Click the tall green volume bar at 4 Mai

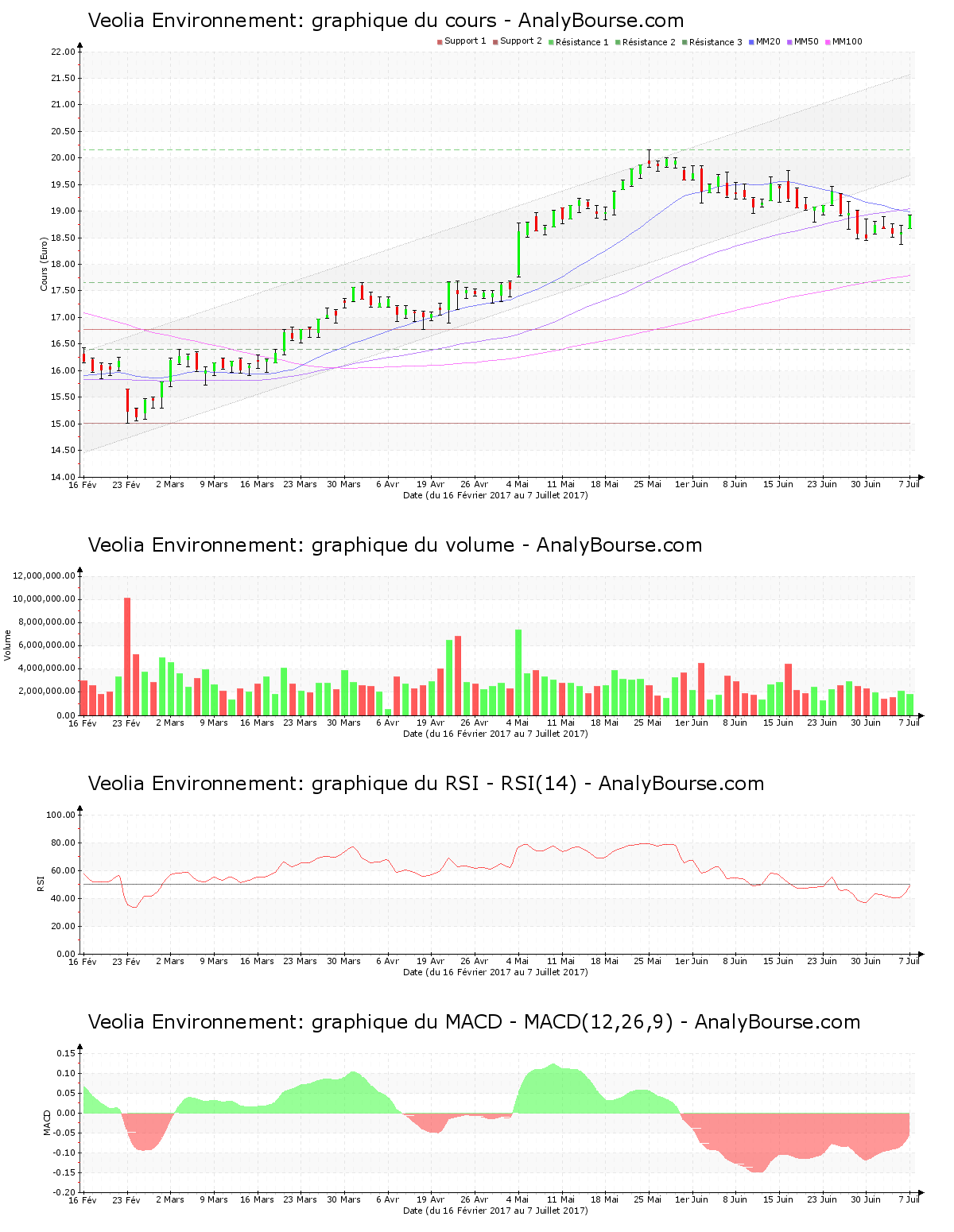(518, 672)
